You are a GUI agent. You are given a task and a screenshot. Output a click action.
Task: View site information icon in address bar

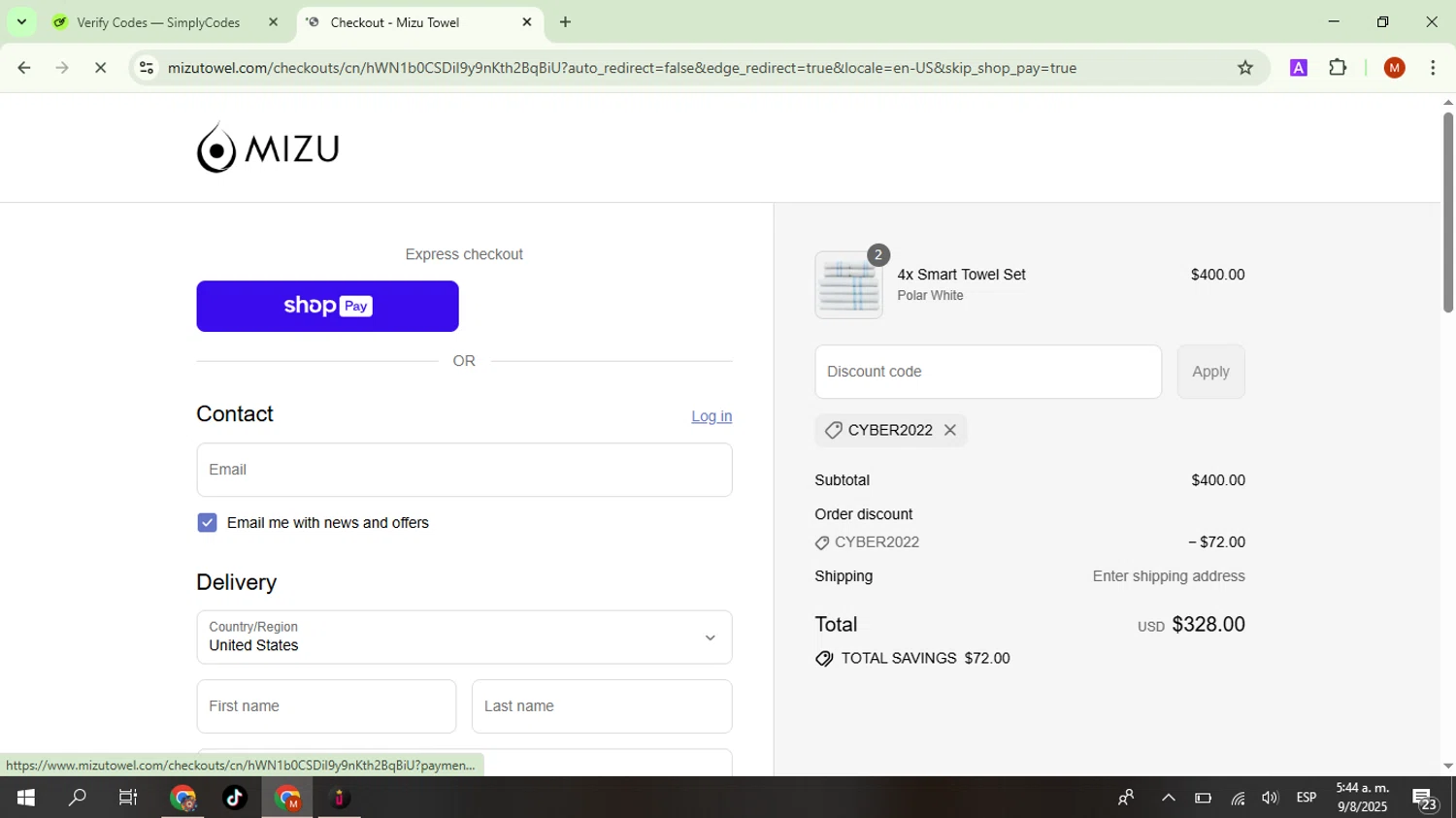click(x=146, y=68)
